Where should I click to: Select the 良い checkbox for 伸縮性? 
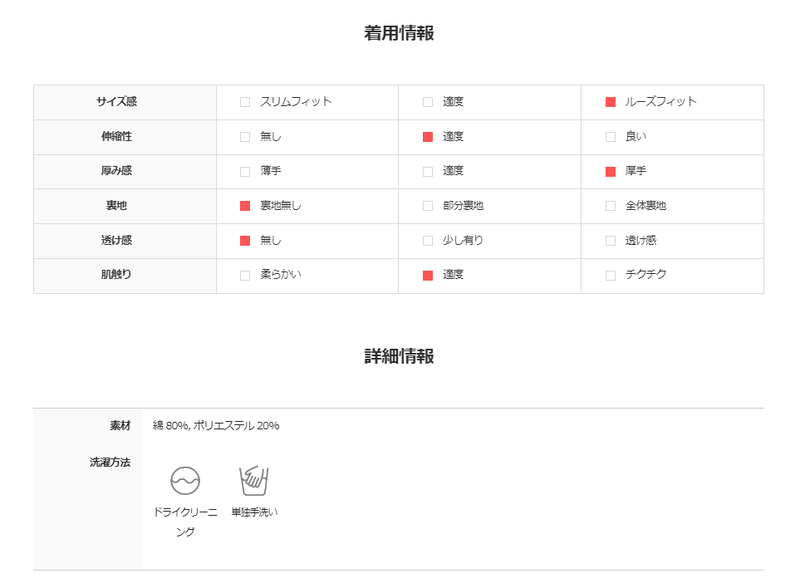(x=610, y=137)
